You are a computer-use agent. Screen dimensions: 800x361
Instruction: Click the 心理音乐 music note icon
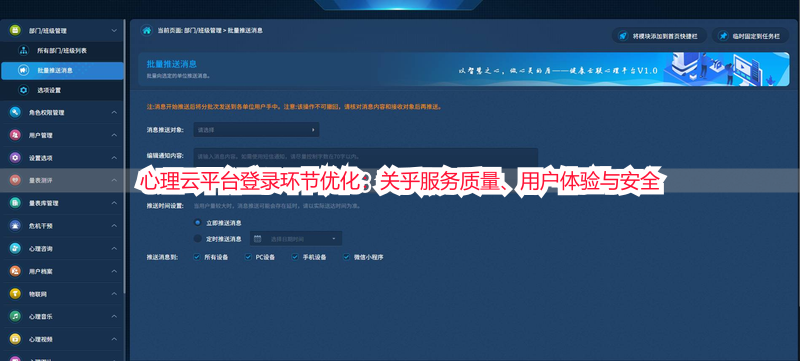[15, 316]
